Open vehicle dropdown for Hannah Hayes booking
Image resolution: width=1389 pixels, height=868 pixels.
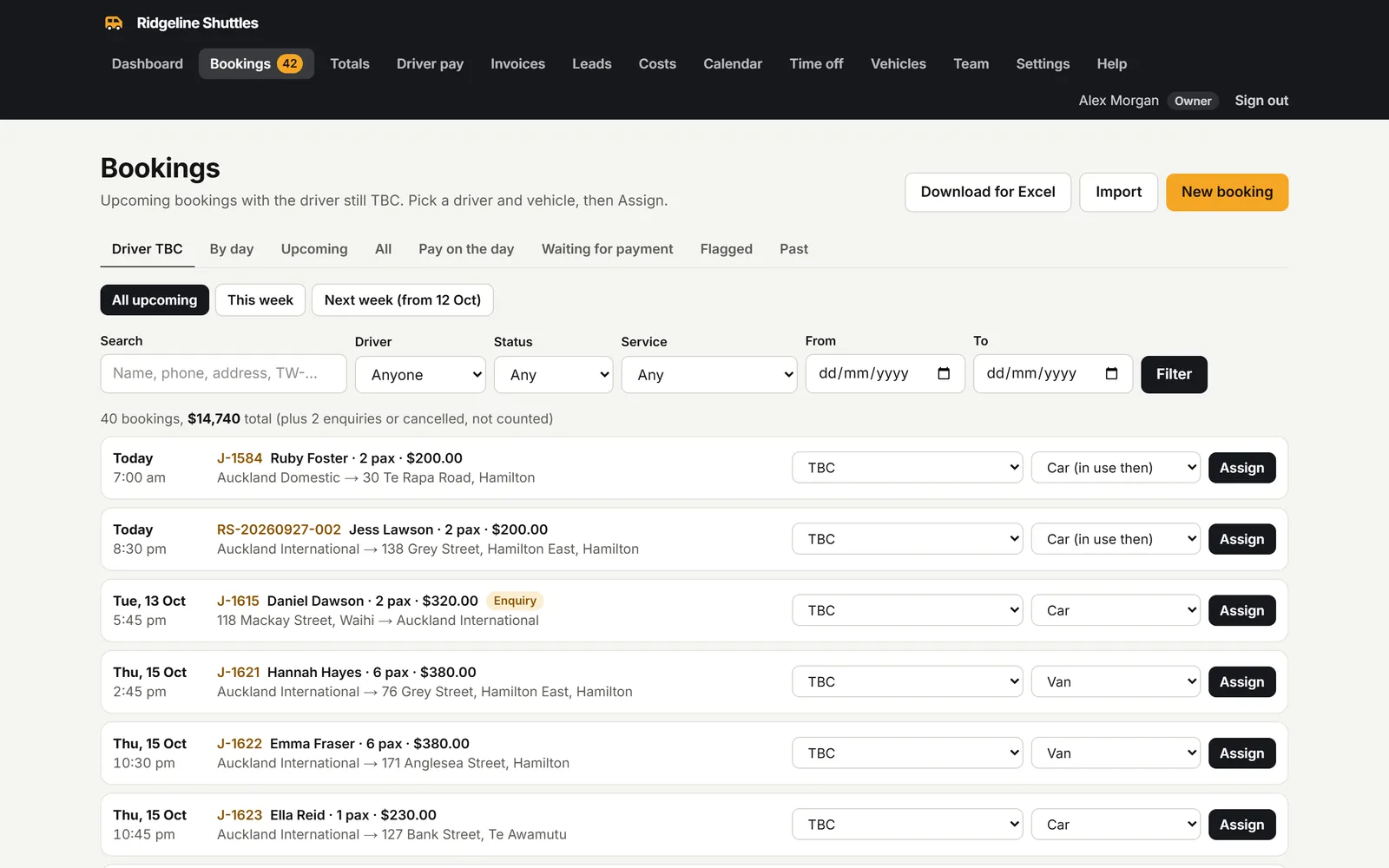click(x=1116, y=682)
